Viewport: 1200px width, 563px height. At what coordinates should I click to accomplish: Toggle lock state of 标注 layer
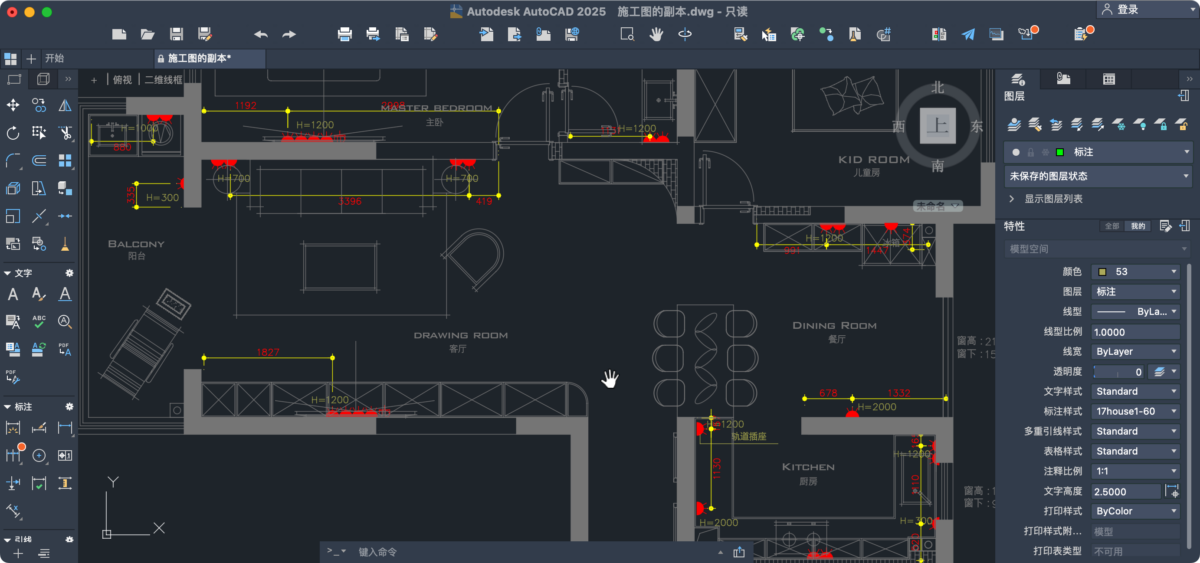[x=1030, y=152]
